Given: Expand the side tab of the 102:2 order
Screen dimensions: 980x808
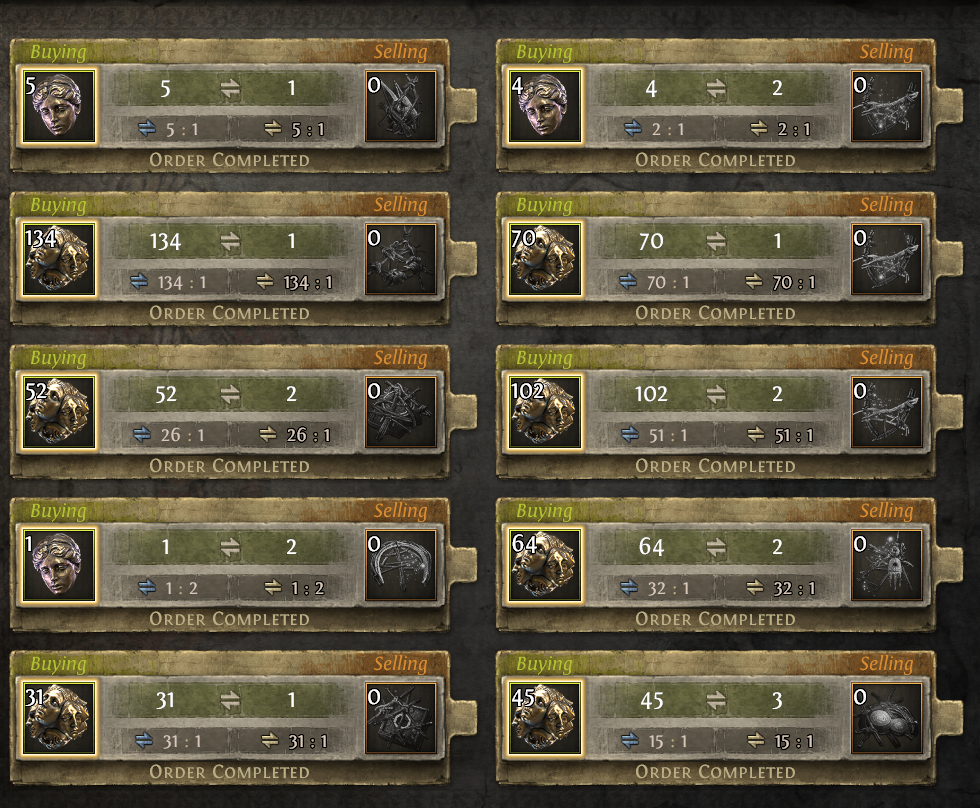Looking at the screenshot, I should (x=948, y=412).
